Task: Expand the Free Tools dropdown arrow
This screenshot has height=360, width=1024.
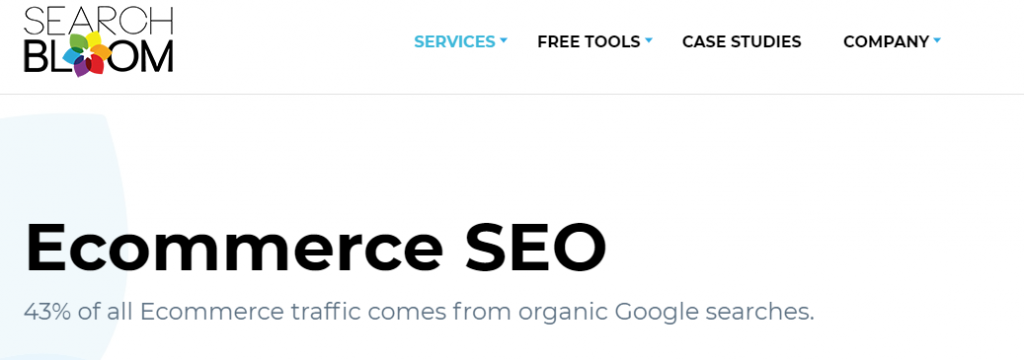Action: 648,41
